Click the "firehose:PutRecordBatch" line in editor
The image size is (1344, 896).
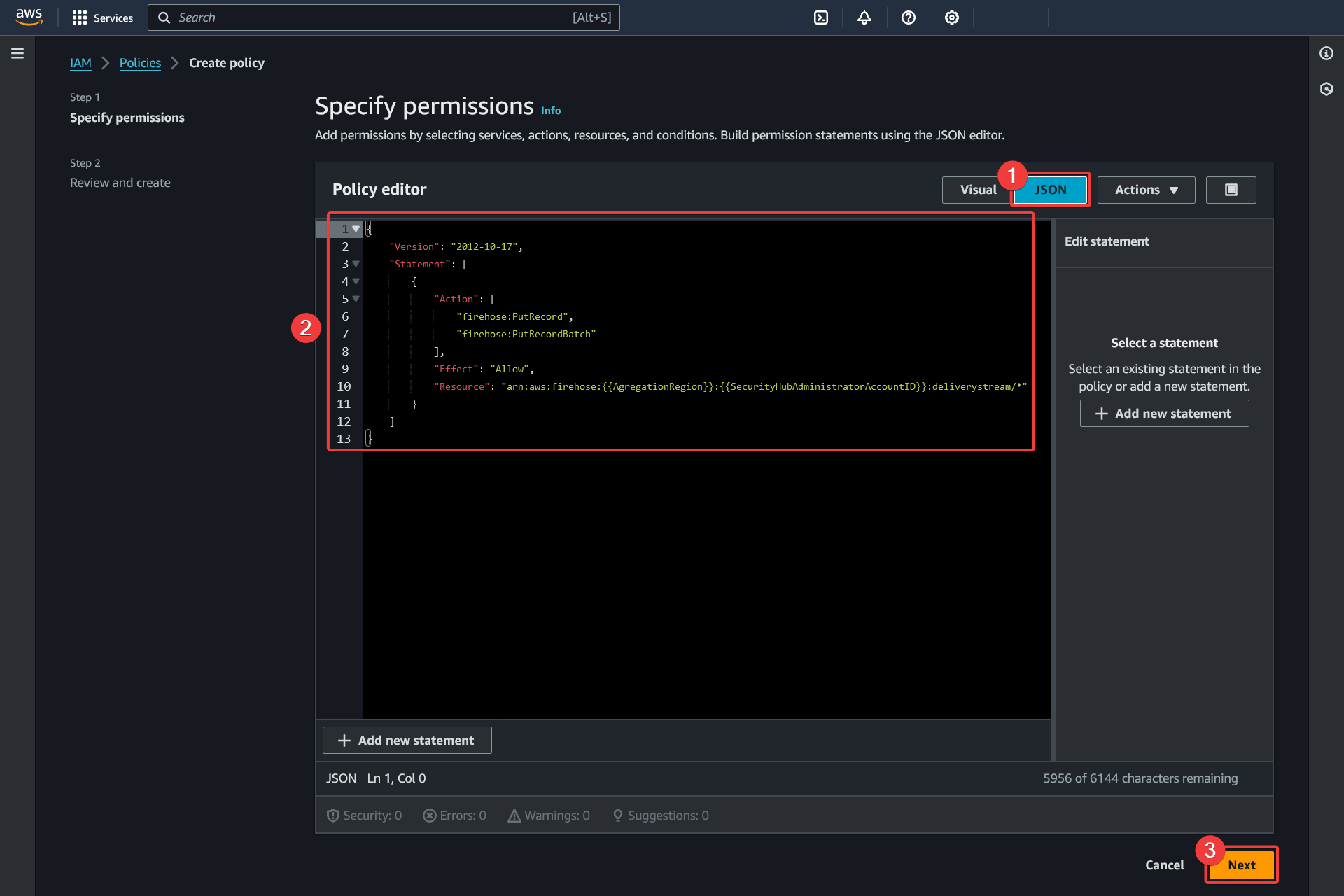pos(526,334)
